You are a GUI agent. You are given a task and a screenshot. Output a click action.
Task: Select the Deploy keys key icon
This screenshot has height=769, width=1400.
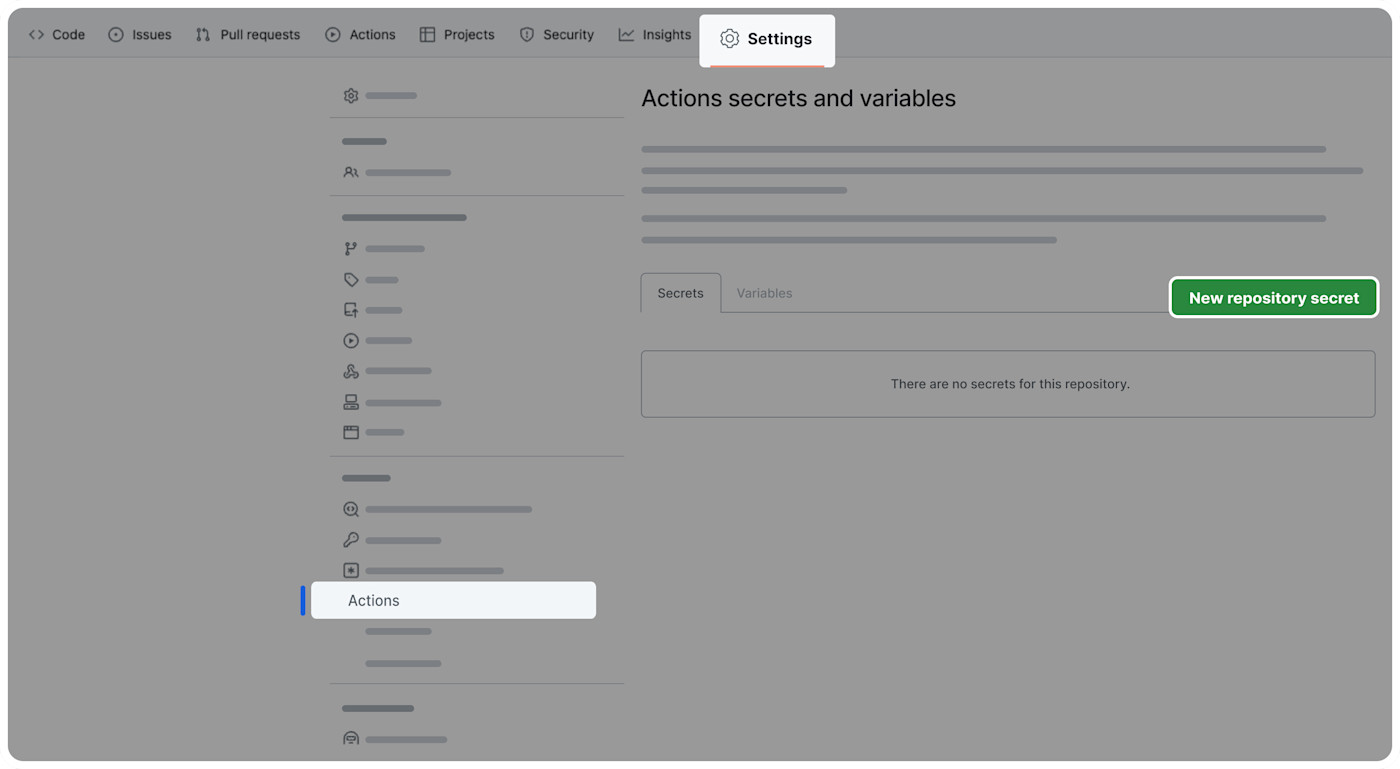tap(351, 540)
